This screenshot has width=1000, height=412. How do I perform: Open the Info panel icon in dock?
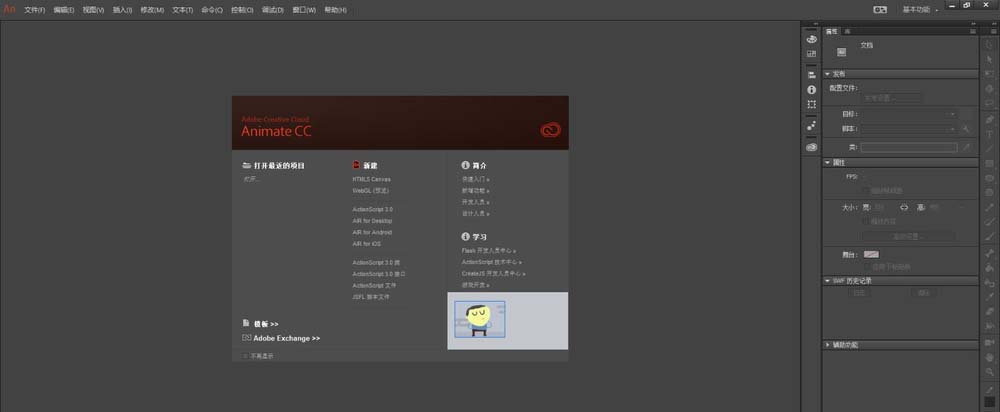click(811, 90)
